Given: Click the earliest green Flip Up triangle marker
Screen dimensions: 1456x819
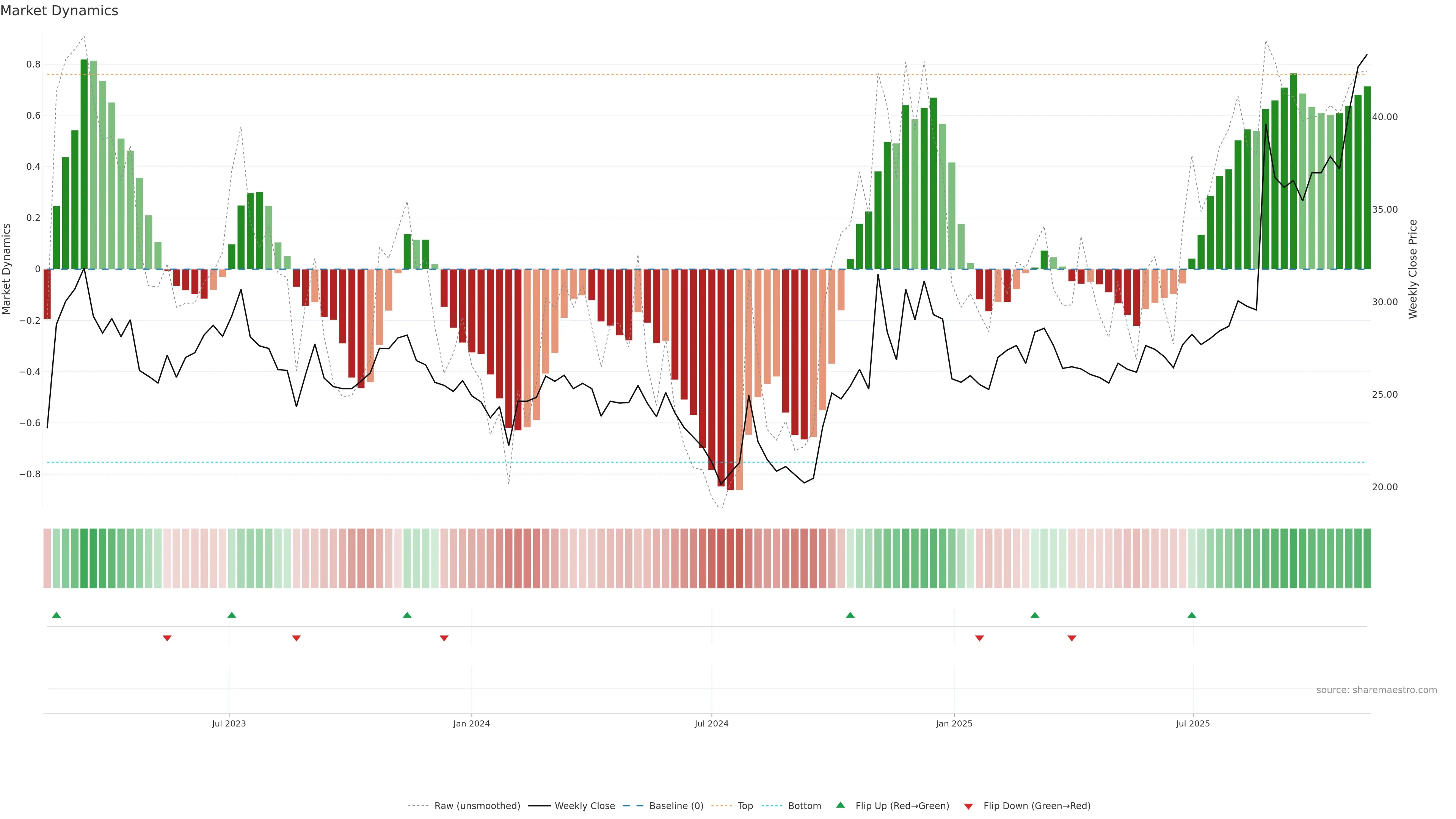Looking at the screenshot, I should (56, 615).
